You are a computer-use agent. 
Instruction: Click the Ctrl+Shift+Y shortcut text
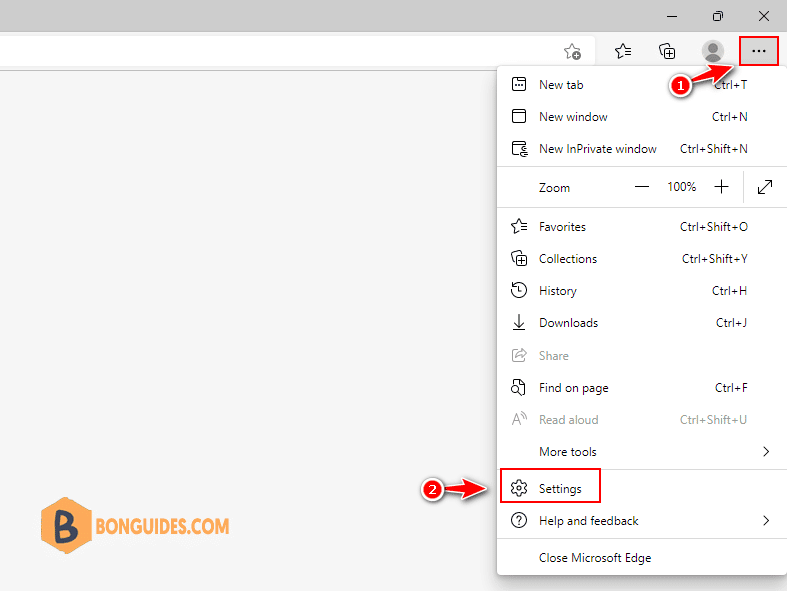(x=715, y=259)
